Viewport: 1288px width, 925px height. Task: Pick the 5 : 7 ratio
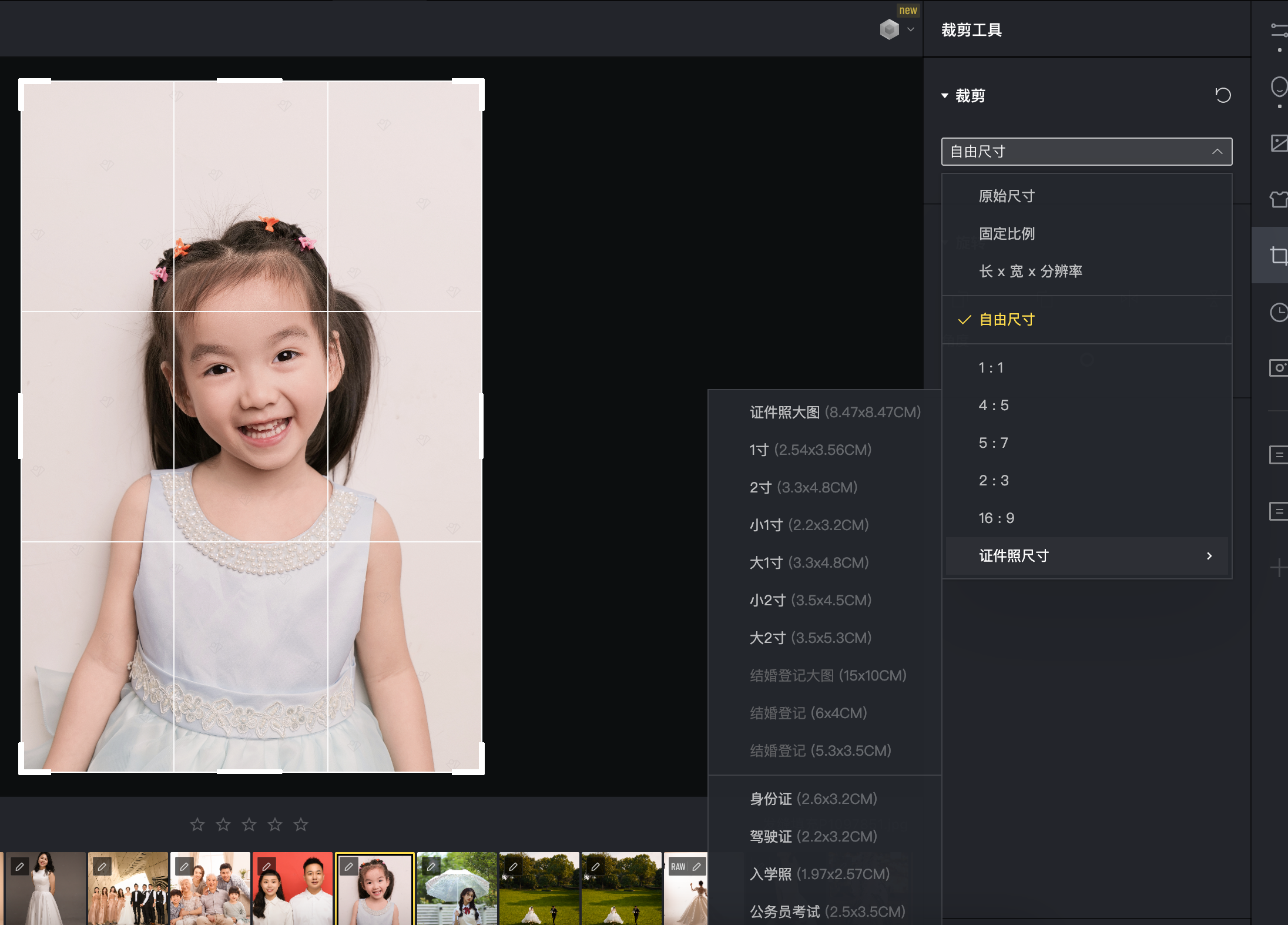pos(1086,443)
